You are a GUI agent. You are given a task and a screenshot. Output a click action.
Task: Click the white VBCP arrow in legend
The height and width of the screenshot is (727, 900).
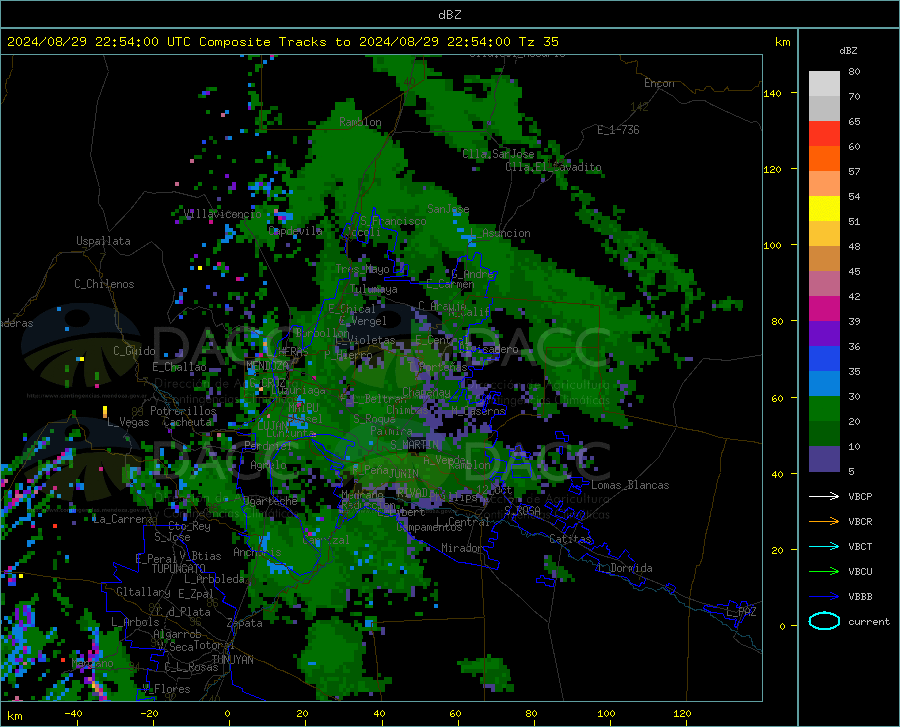(824, 496)
